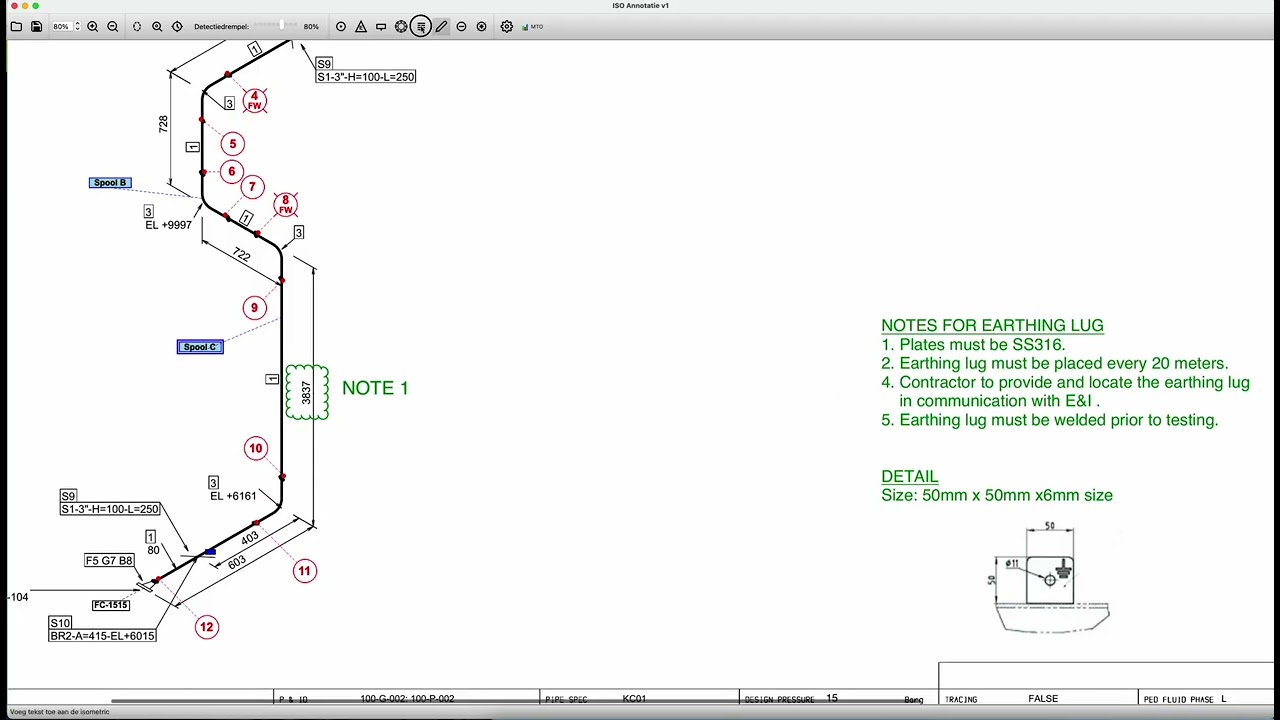Click the magnifier search detection icon

coord(157,26)
